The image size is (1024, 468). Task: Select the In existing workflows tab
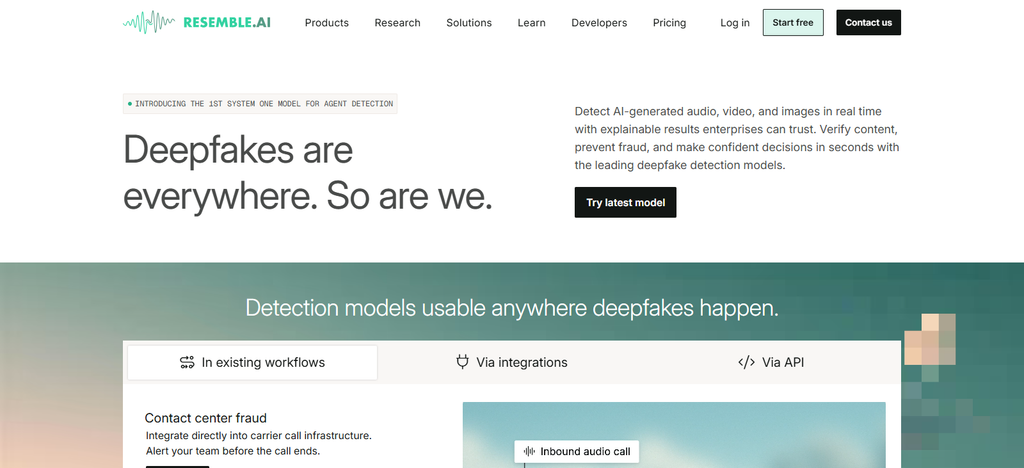[252, 362]
